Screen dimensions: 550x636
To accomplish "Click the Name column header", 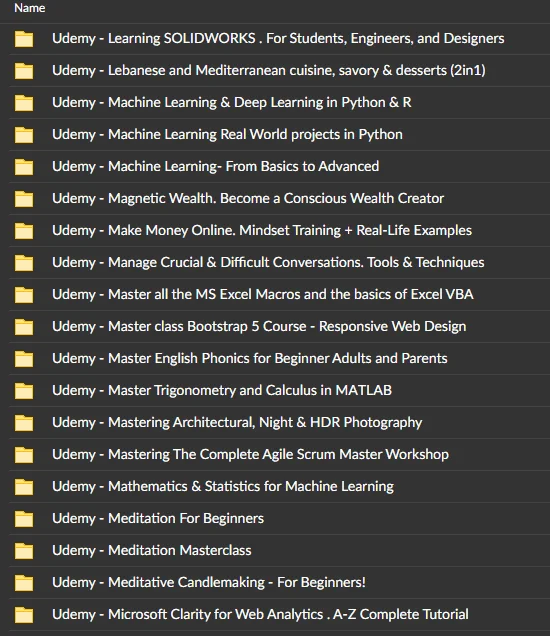I will 29,8.
